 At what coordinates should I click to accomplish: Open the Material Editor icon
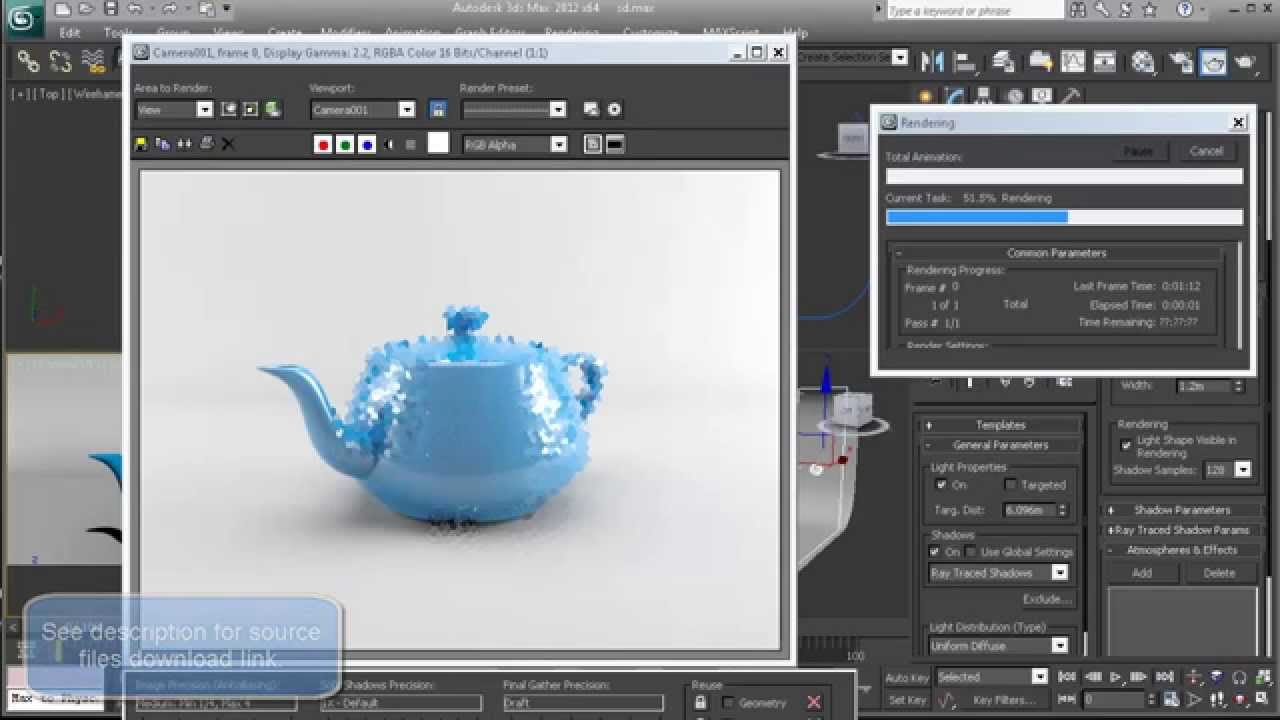(1142, 62)
